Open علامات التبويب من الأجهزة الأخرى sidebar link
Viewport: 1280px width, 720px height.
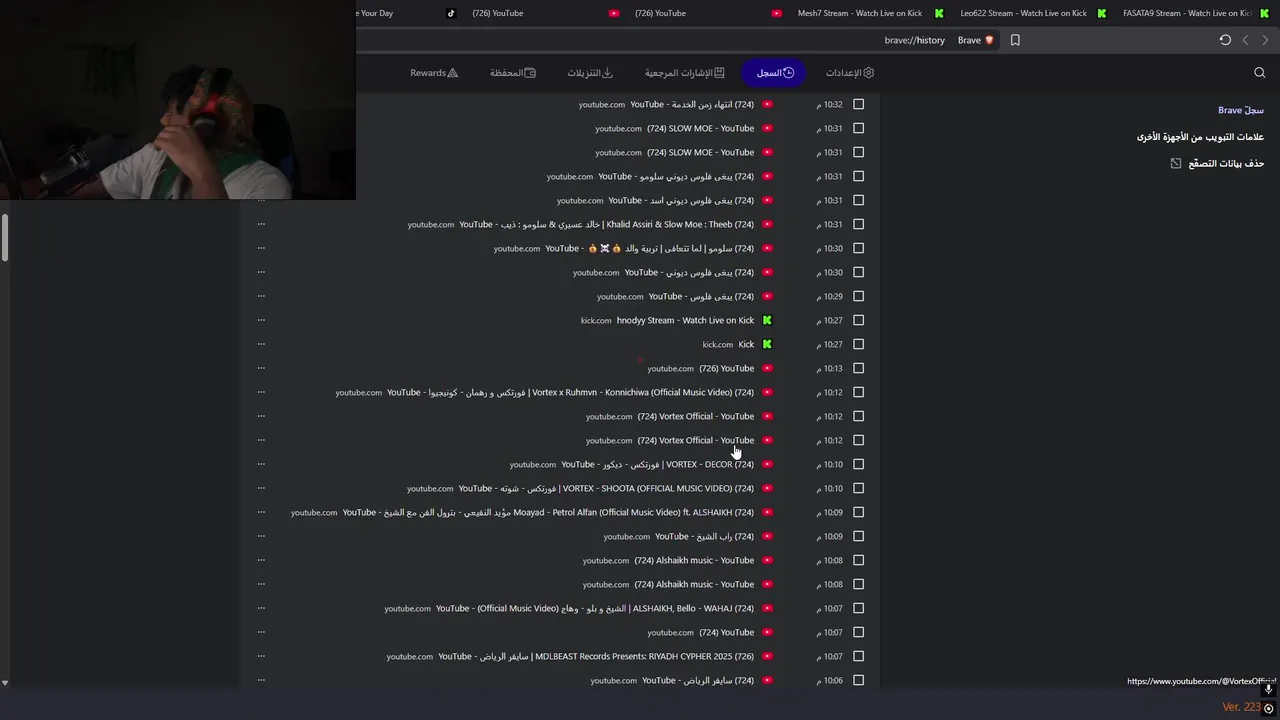1200,136
